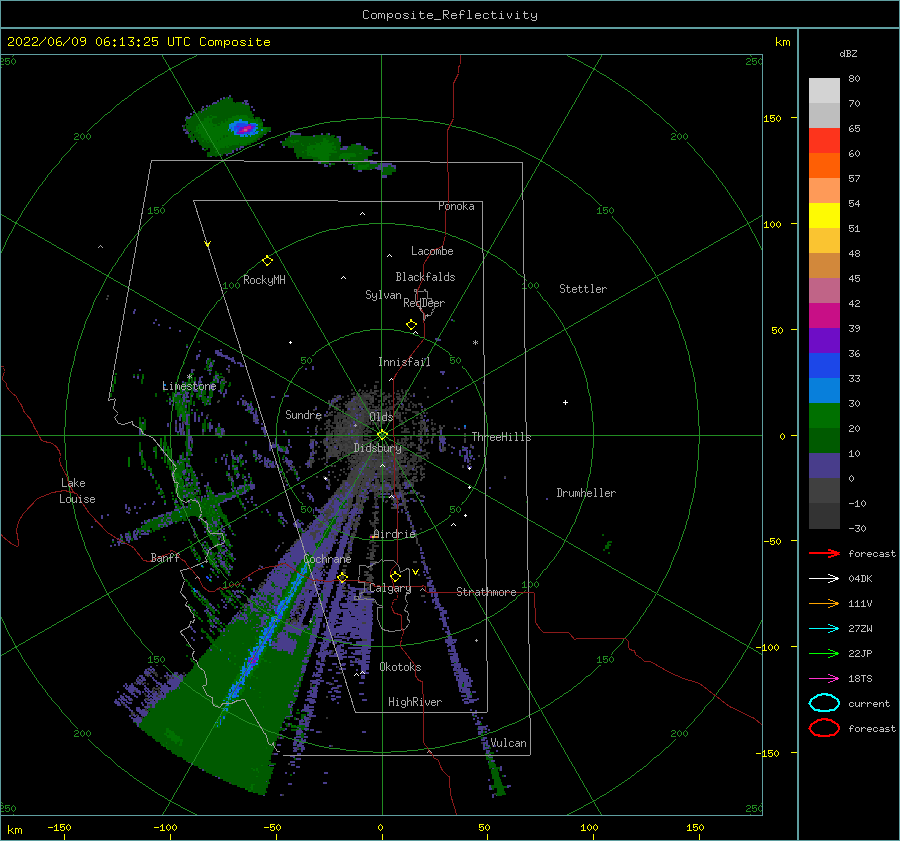Select the light blue swatch above 30
Viewport: 900px width, 841px height.
(x=824, y=390)
